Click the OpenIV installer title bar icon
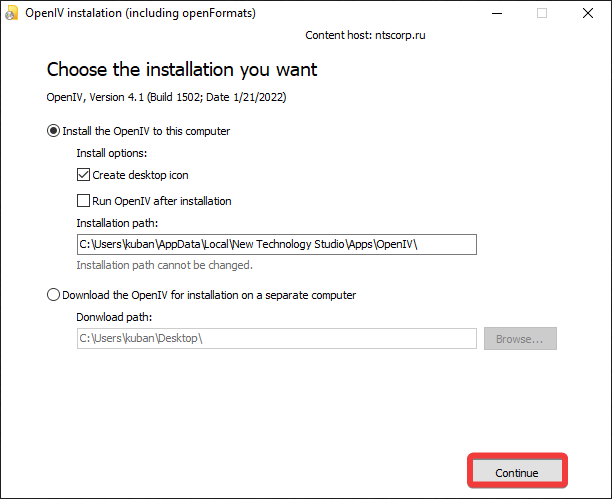 click(12, 13)
